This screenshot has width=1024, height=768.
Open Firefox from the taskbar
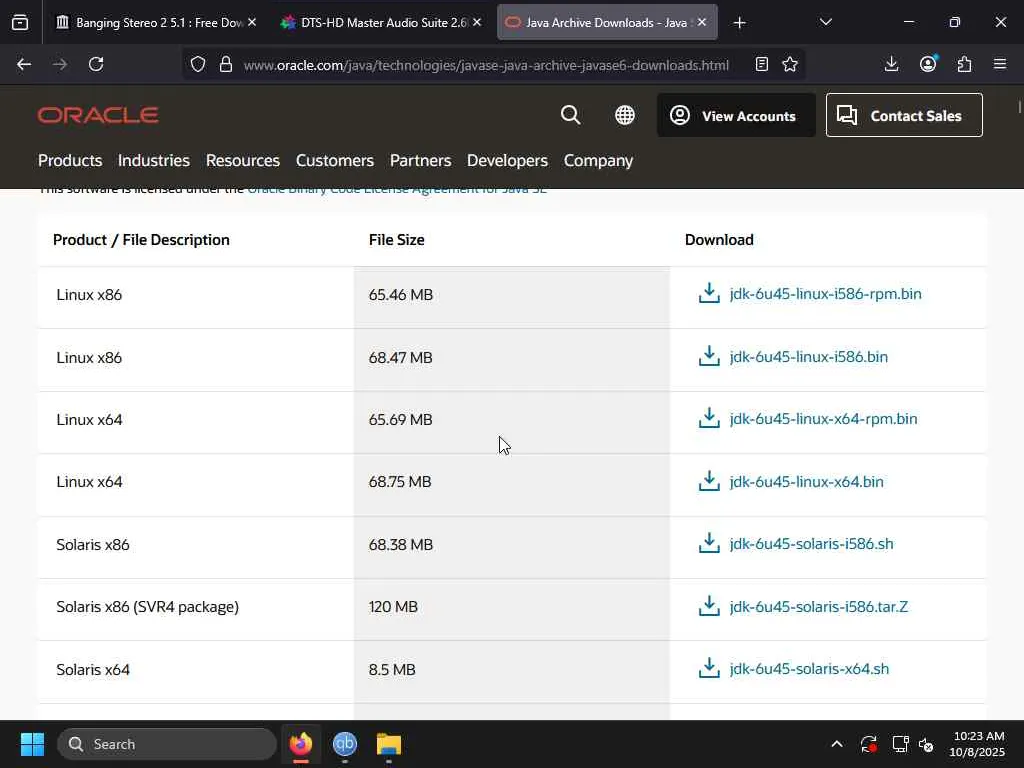point(301,744)
